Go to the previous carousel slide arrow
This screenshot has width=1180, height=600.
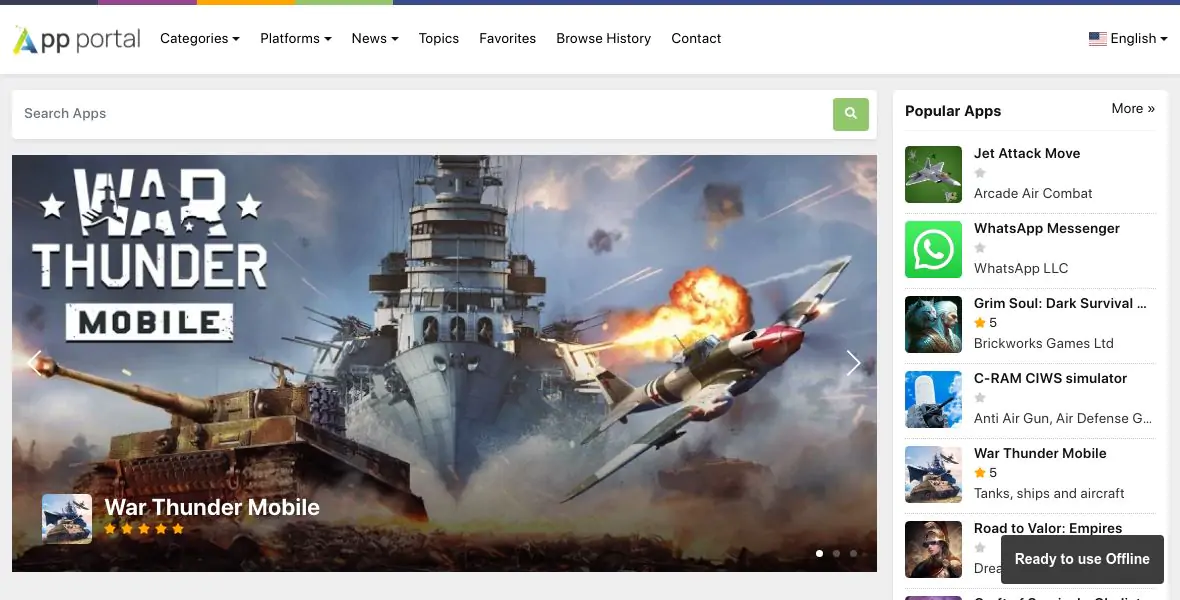pyautogui.click(x=35, y=363)
